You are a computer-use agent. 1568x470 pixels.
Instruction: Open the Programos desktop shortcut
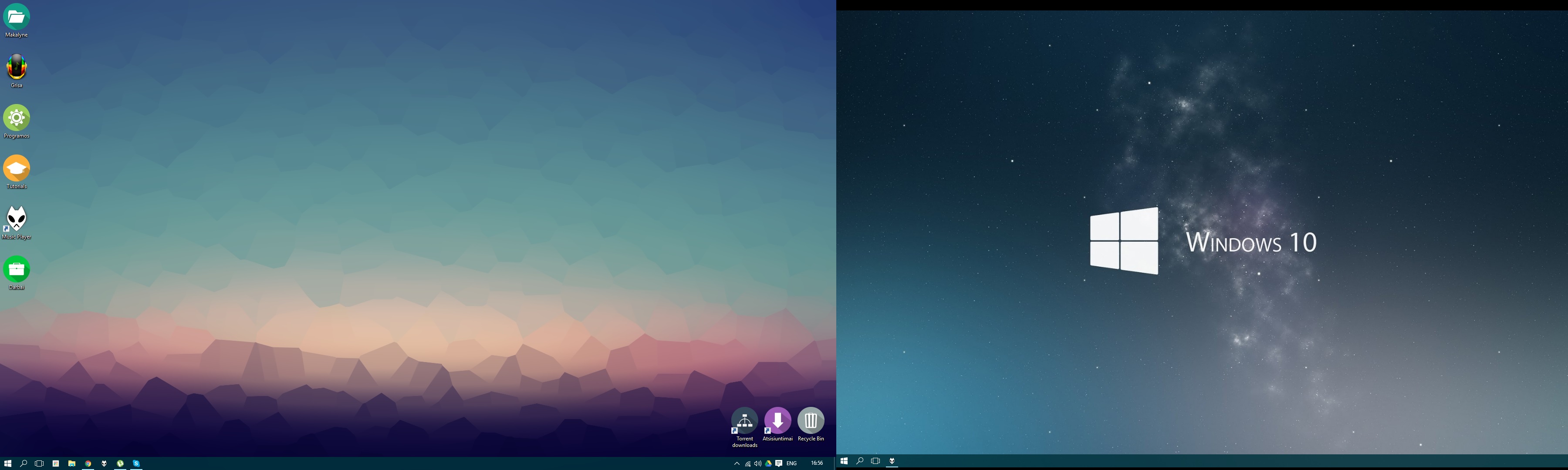(17, 118)
